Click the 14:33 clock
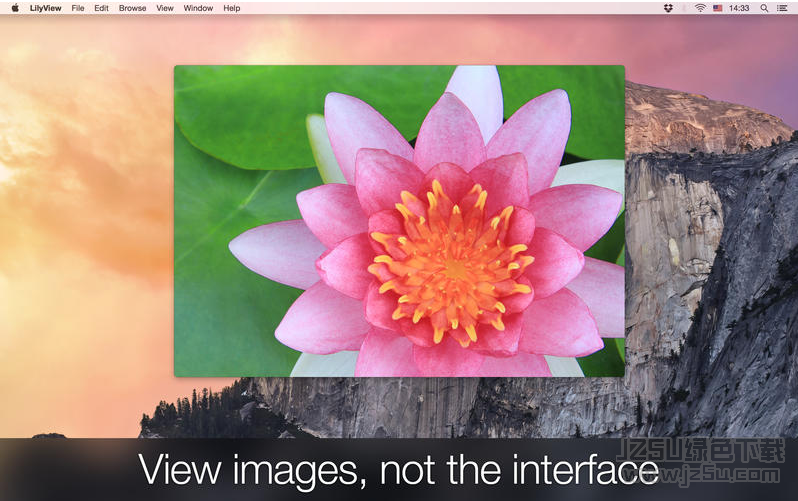Image resolution: width=798 pixels, height=501 pixels. click(x=738, y=8)
